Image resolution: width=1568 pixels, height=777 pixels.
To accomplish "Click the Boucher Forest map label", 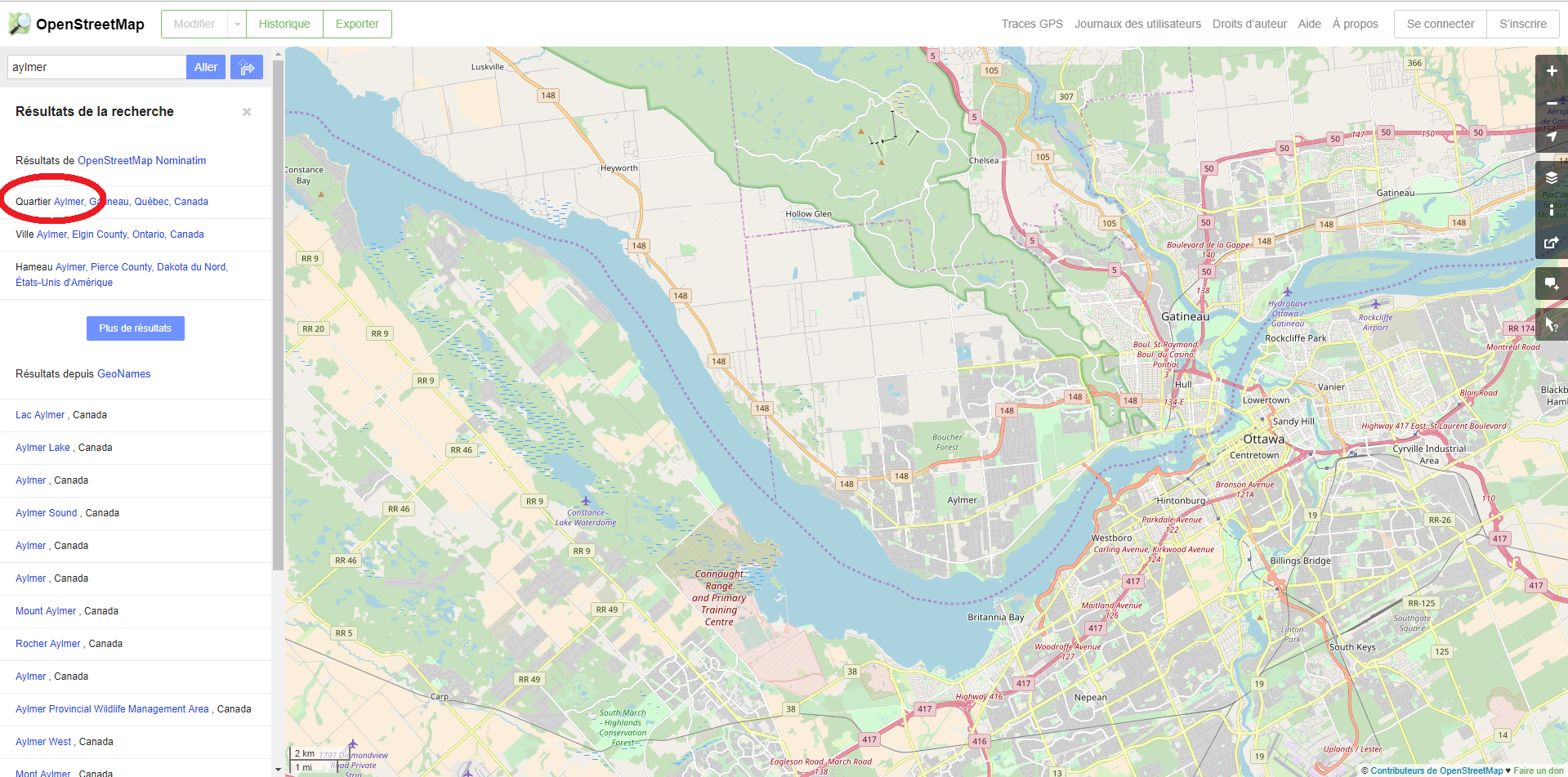I will [947, 442].
